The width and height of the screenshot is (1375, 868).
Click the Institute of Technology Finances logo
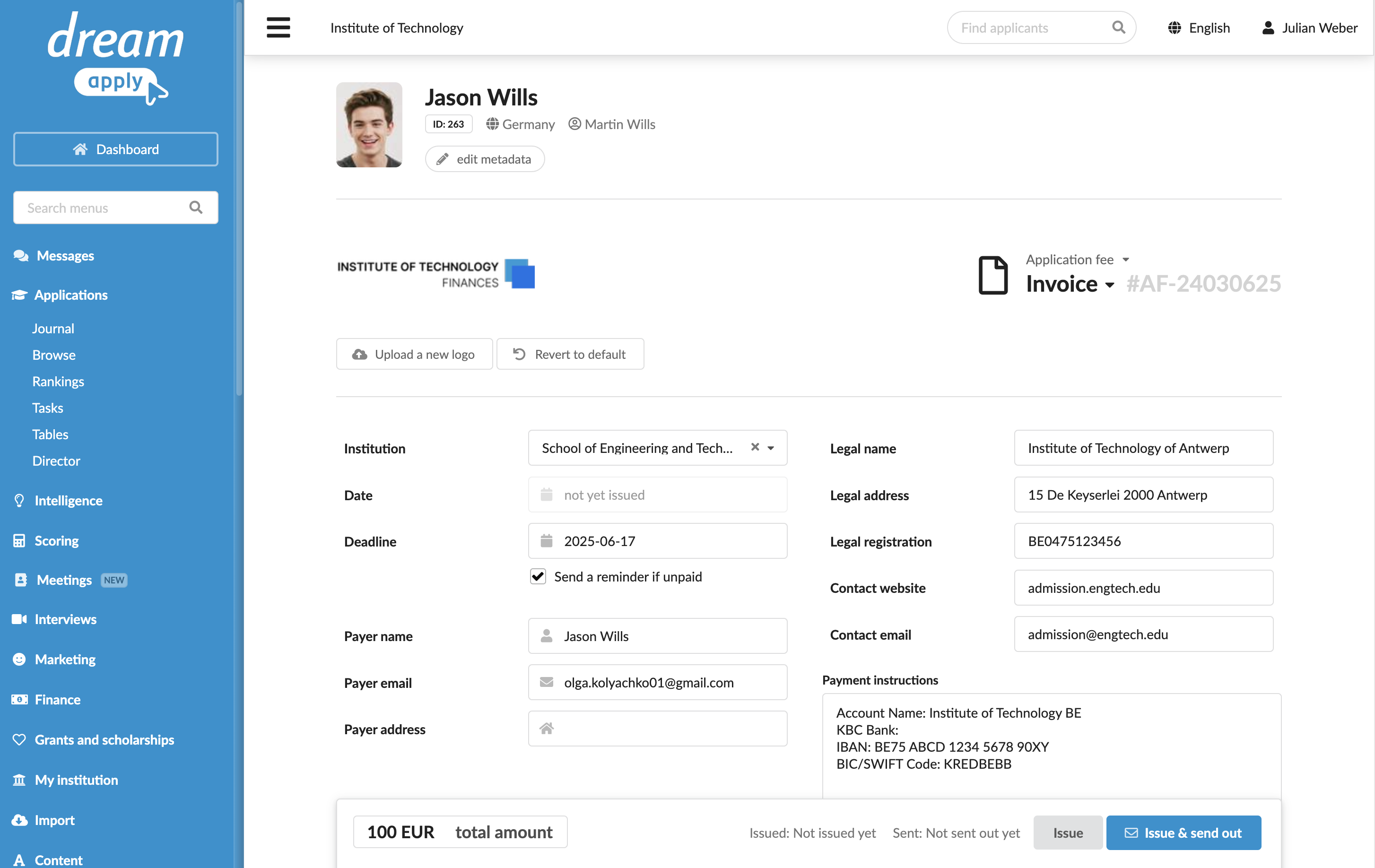coord(435,274)
